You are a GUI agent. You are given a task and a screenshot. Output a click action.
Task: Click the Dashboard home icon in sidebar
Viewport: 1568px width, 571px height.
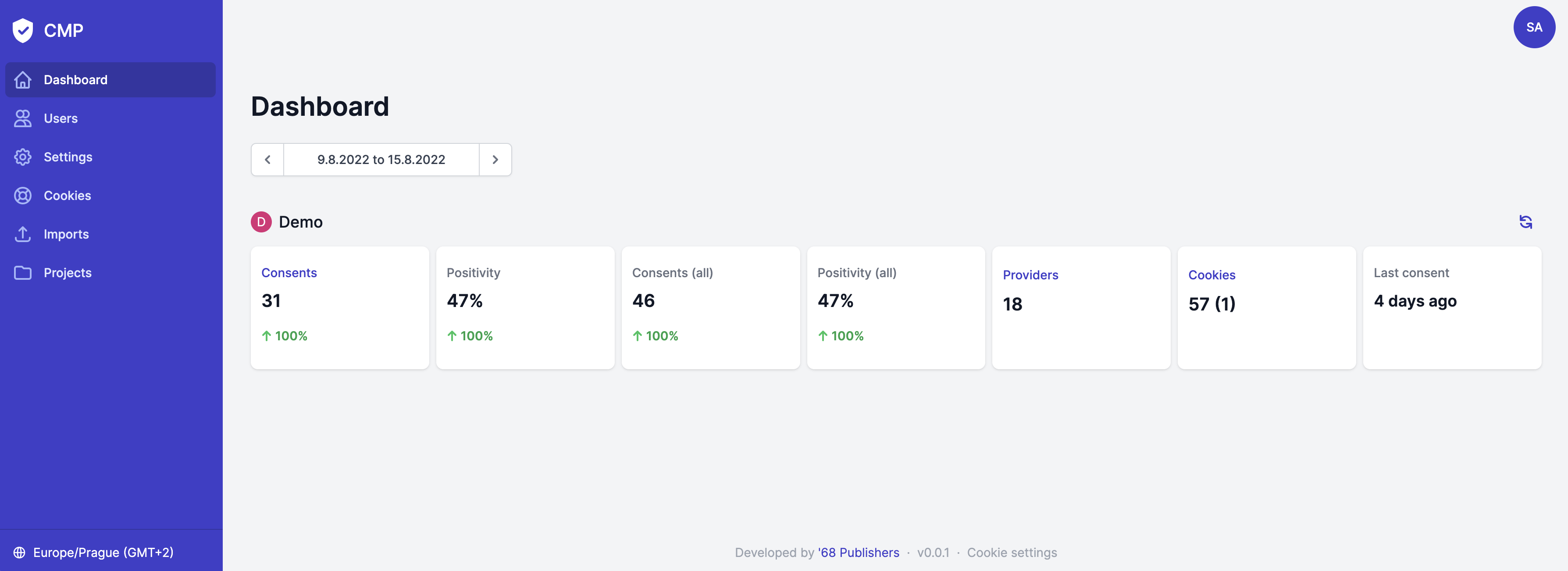click(22, 80)
